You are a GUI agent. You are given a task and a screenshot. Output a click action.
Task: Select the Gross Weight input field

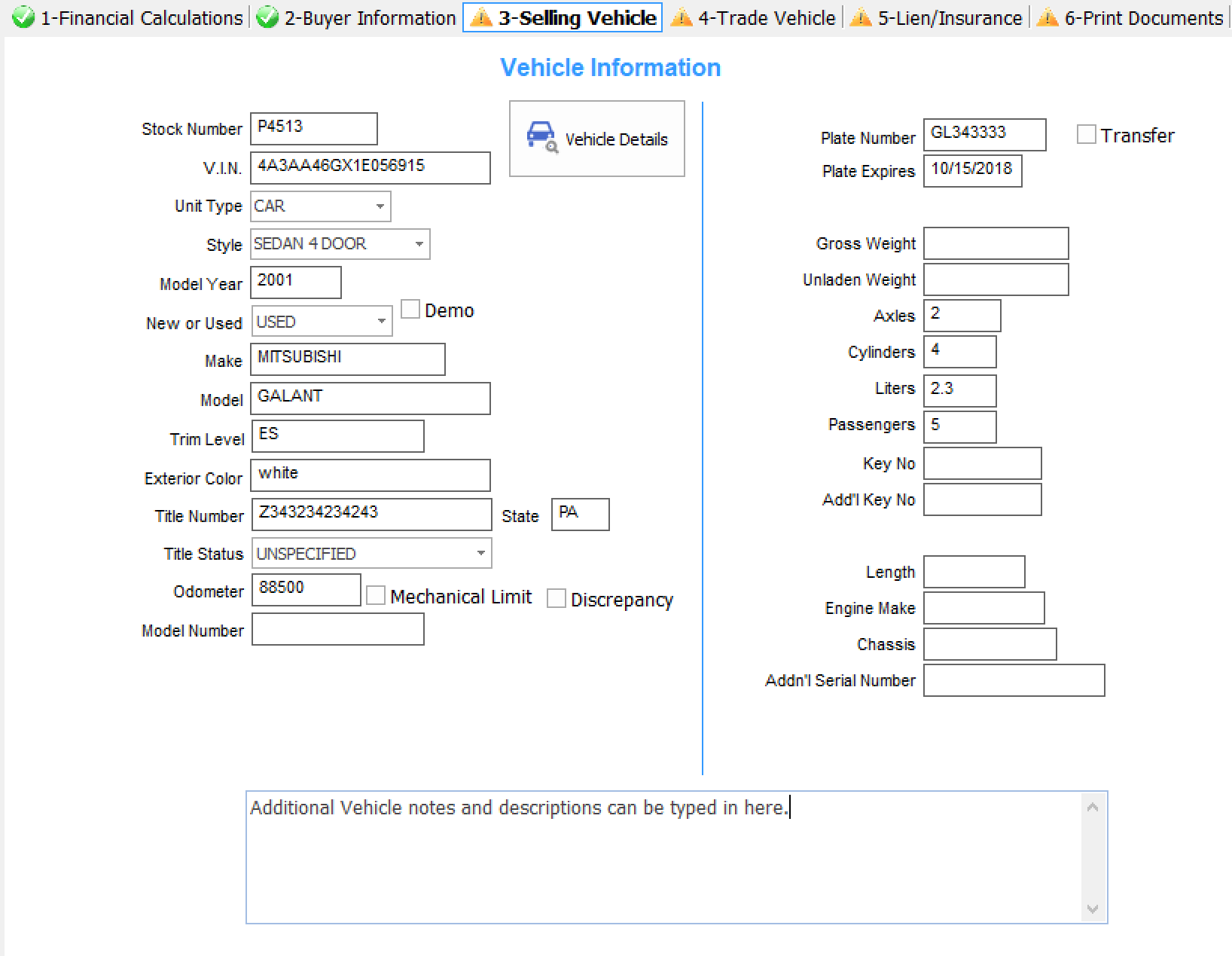pos(996,243)
